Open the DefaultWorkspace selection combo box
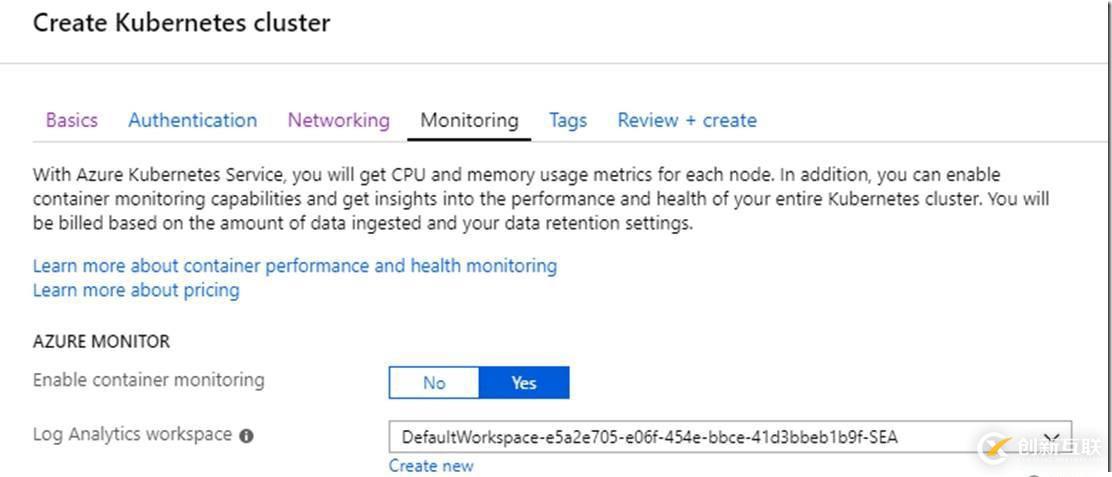Image resolution: width=1112 pixels, height=477 pixels. 700,437
